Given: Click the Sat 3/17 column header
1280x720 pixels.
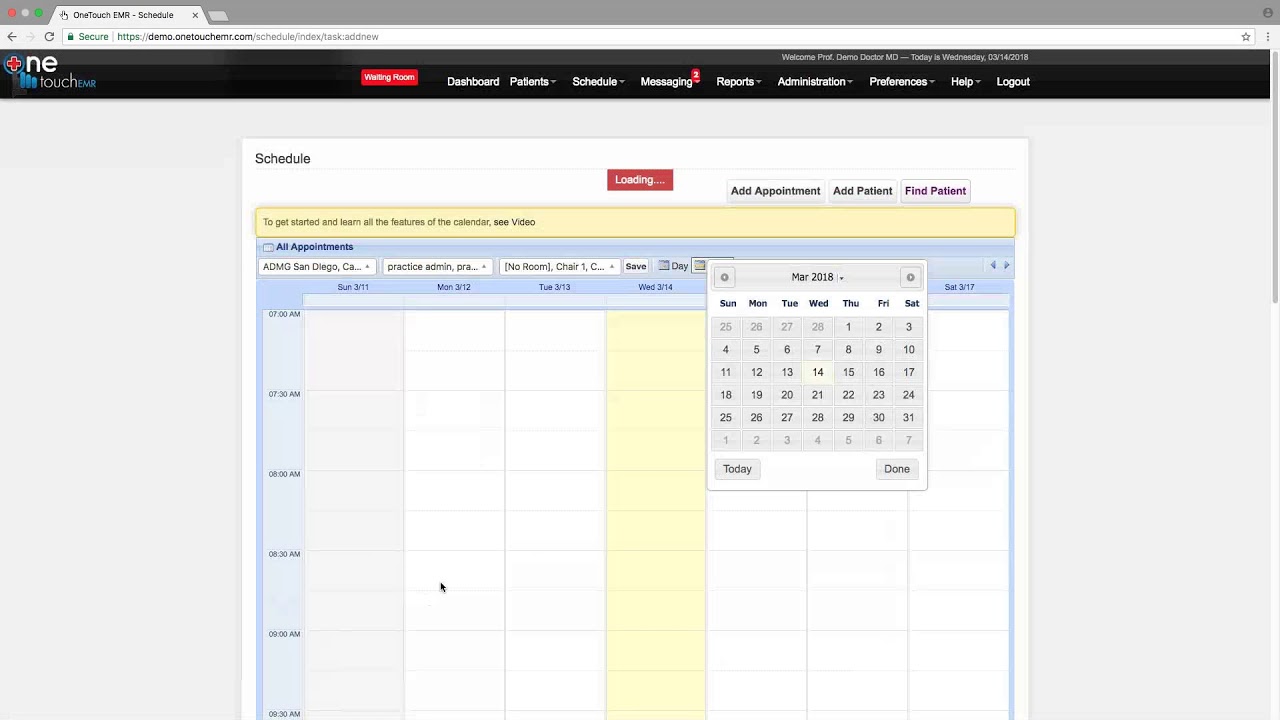Looking at the screenshot, I should click(x=959, y=287).
